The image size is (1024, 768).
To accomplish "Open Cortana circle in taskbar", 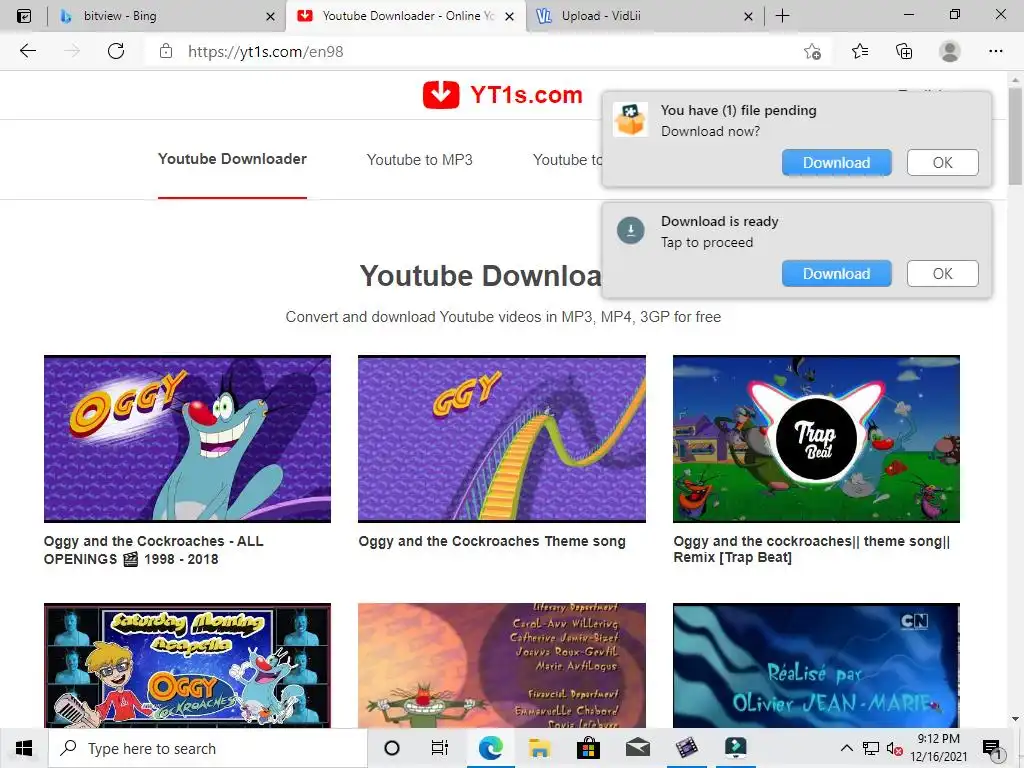I will [x=392, y=748].
